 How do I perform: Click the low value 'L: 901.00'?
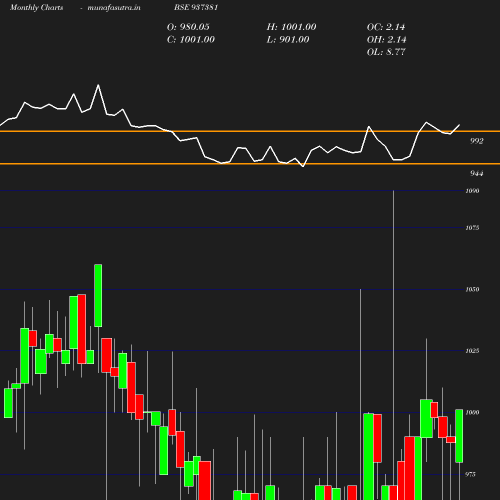288,40
